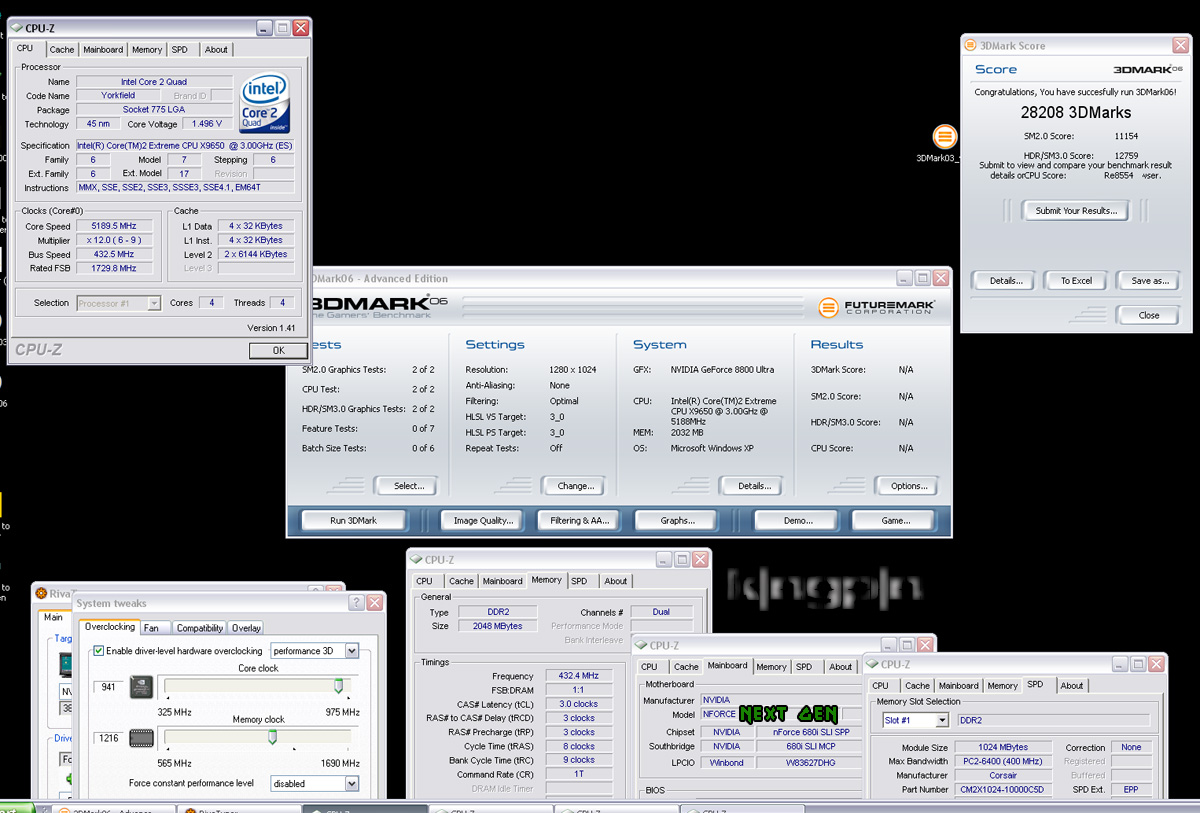Click the 28208 3DMarks score text
Viewport: 1200px width, 813px height.
(x=1075, y=113)
